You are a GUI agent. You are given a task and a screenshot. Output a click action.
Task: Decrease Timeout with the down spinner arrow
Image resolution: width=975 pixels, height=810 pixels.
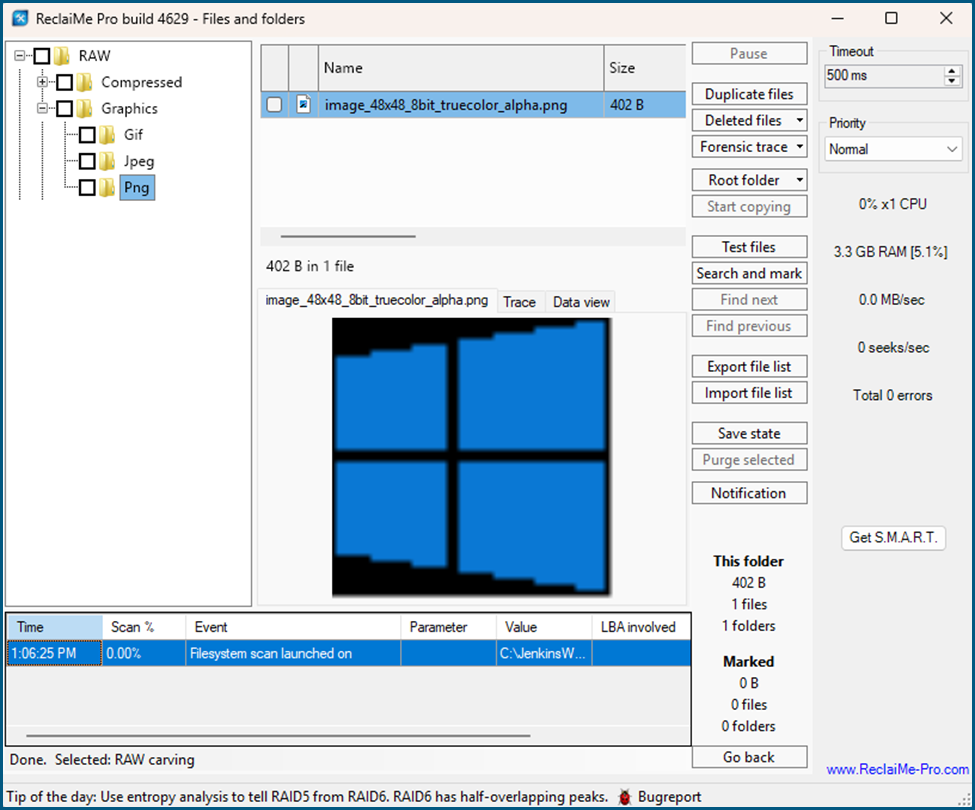[952, 81]
